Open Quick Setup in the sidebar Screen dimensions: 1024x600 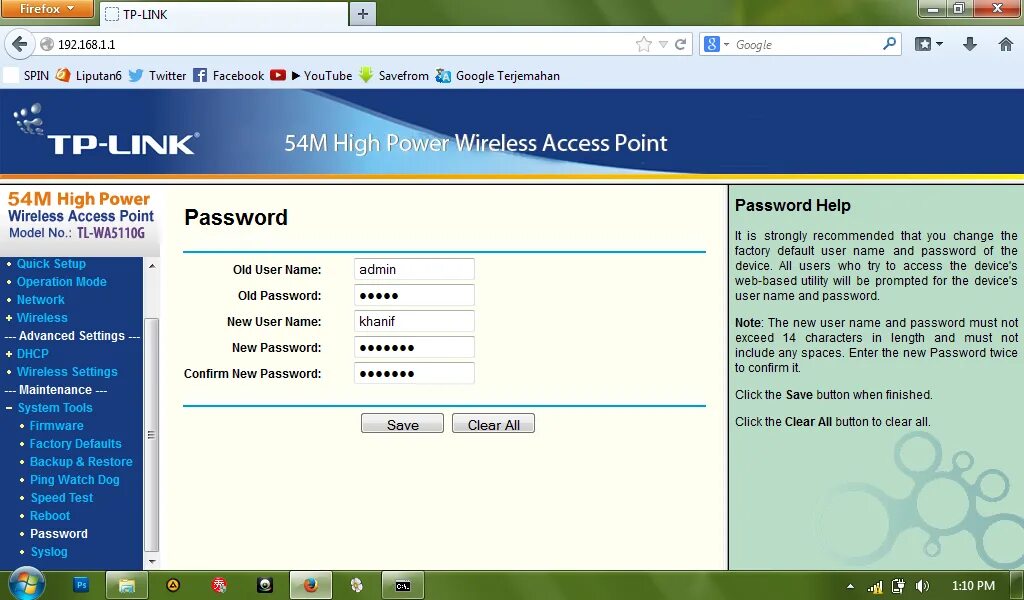coord(51,264)
